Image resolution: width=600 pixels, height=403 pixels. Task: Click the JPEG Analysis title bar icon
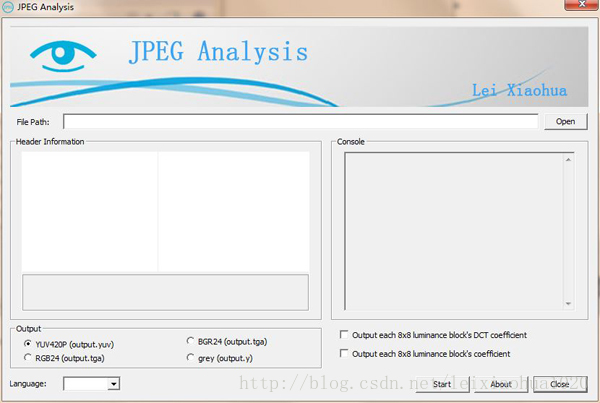8,7
